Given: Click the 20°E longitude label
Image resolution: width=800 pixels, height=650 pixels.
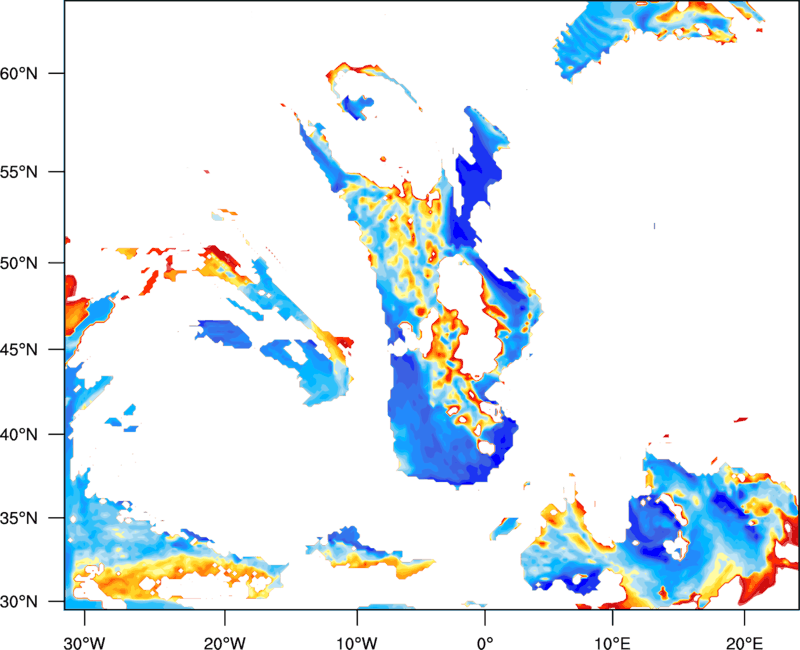Looking at the screenshot, I should (744, 643).
